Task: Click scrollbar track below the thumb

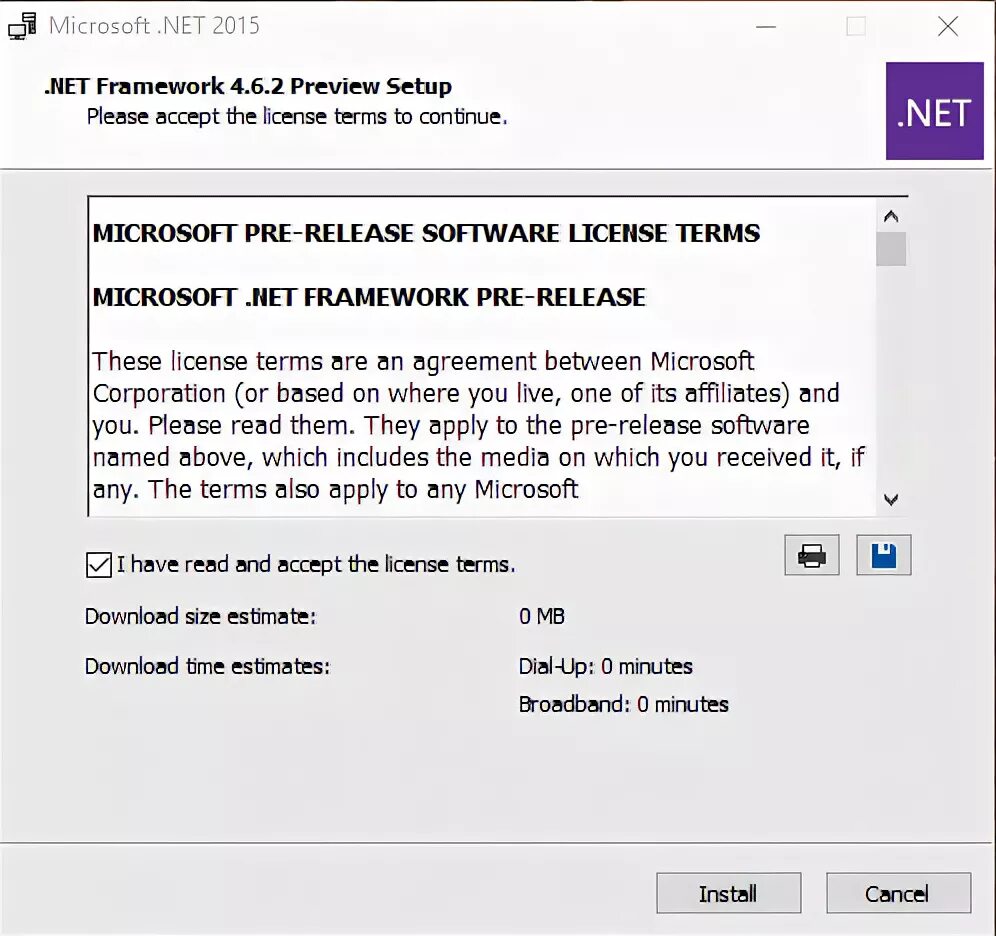Action: click(891, 376)
